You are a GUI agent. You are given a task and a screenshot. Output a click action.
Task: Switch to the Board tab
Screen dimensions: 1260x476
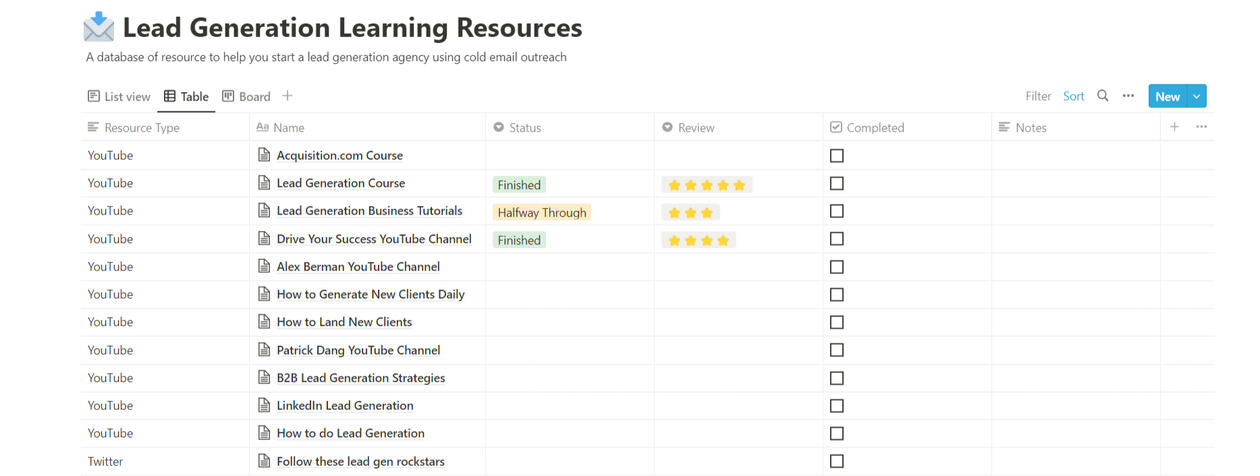pyautogui.click(x=246, y=97)
